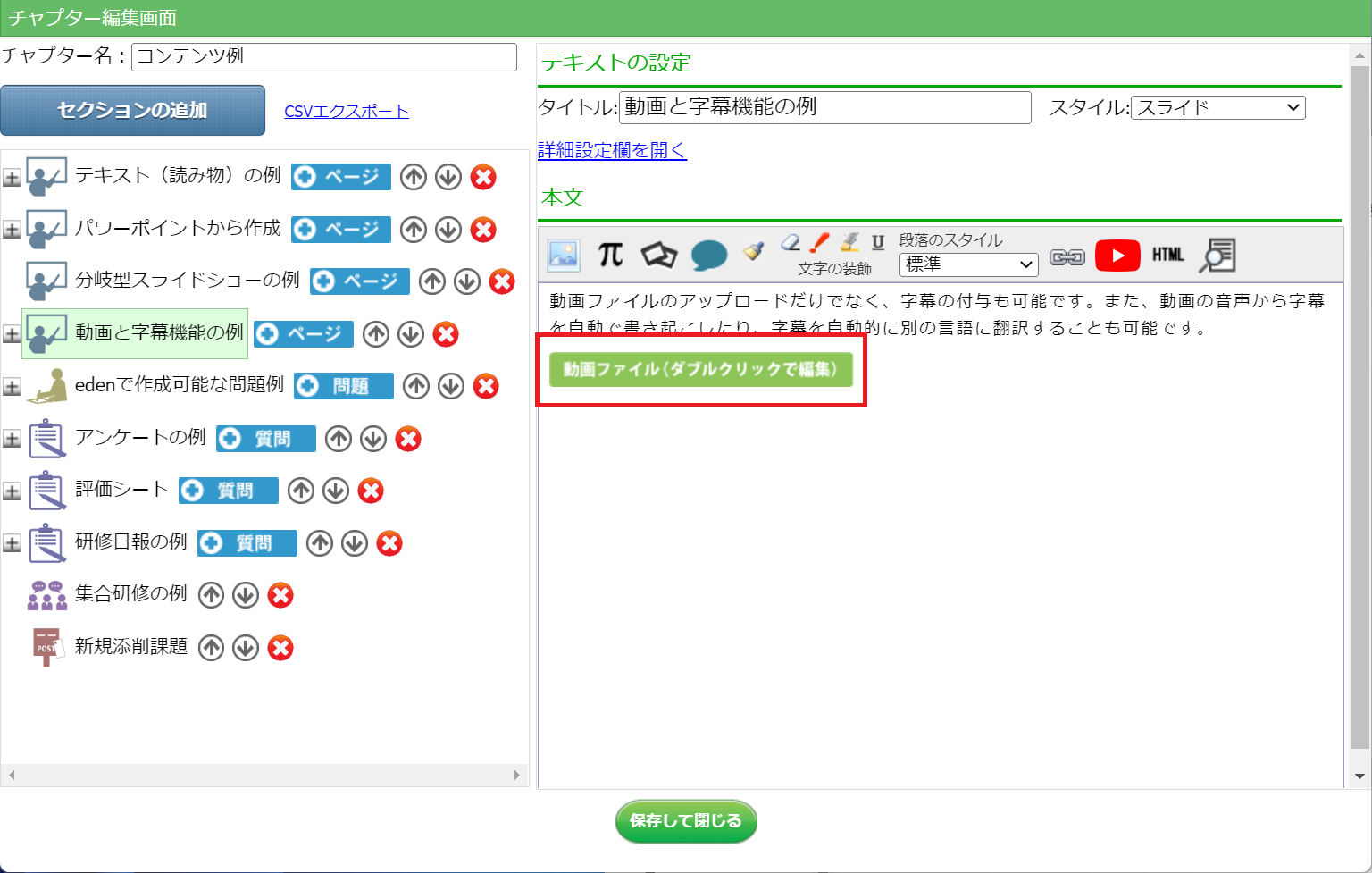The image size is (1372, 873).
Task: Move アンケートの例 section up
Action: 339,439
